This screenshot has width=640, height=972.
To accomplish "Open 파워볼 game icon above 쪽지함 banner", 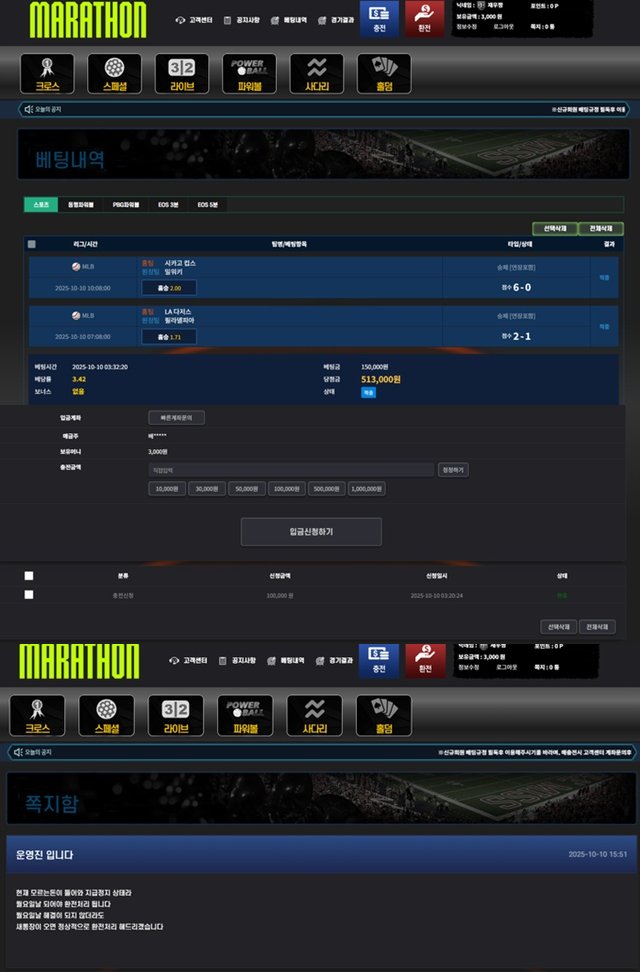I will click(245, 715).
